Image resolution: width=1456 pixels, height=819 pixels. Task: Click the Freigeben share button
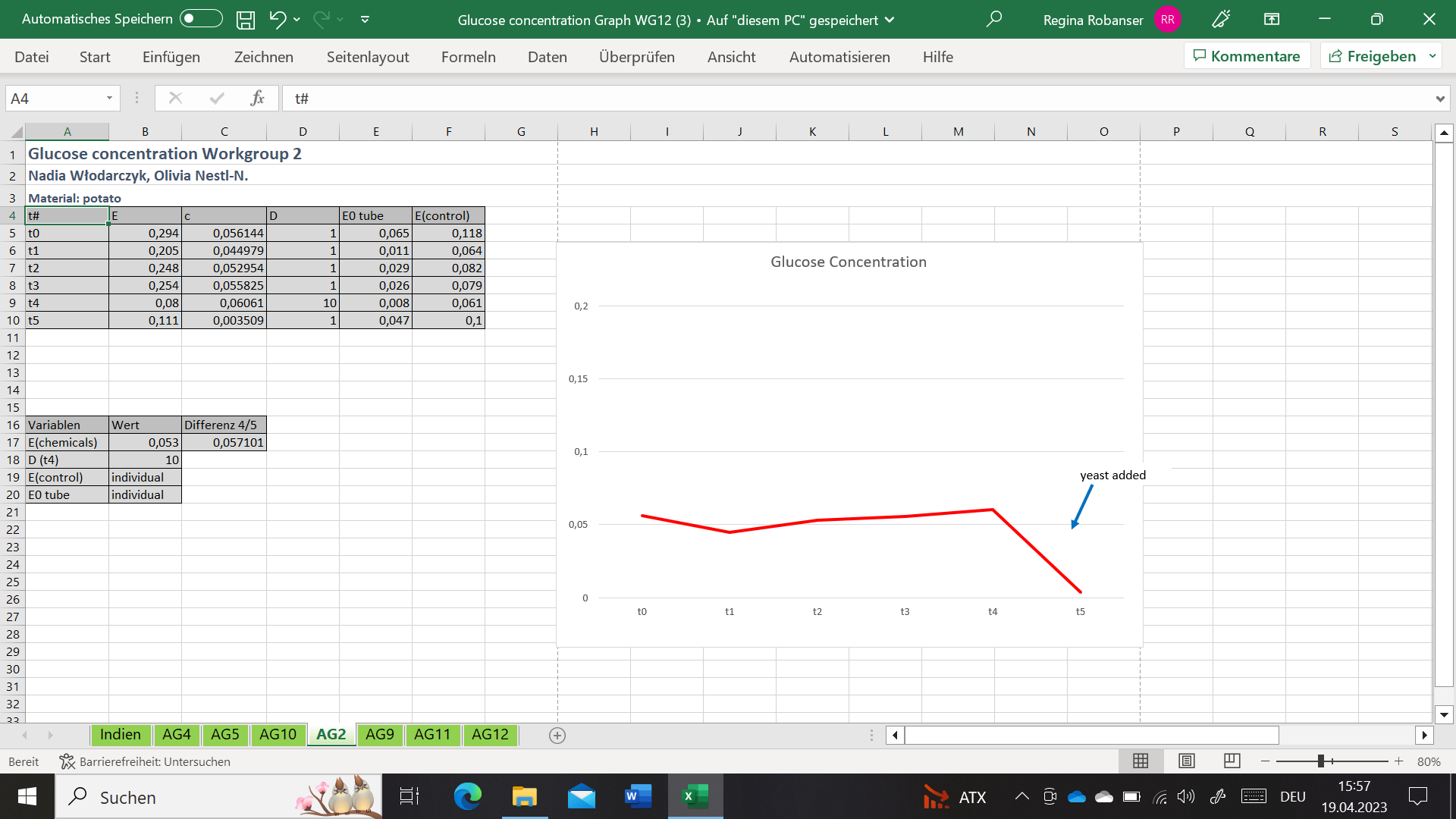pos(1373,56)
